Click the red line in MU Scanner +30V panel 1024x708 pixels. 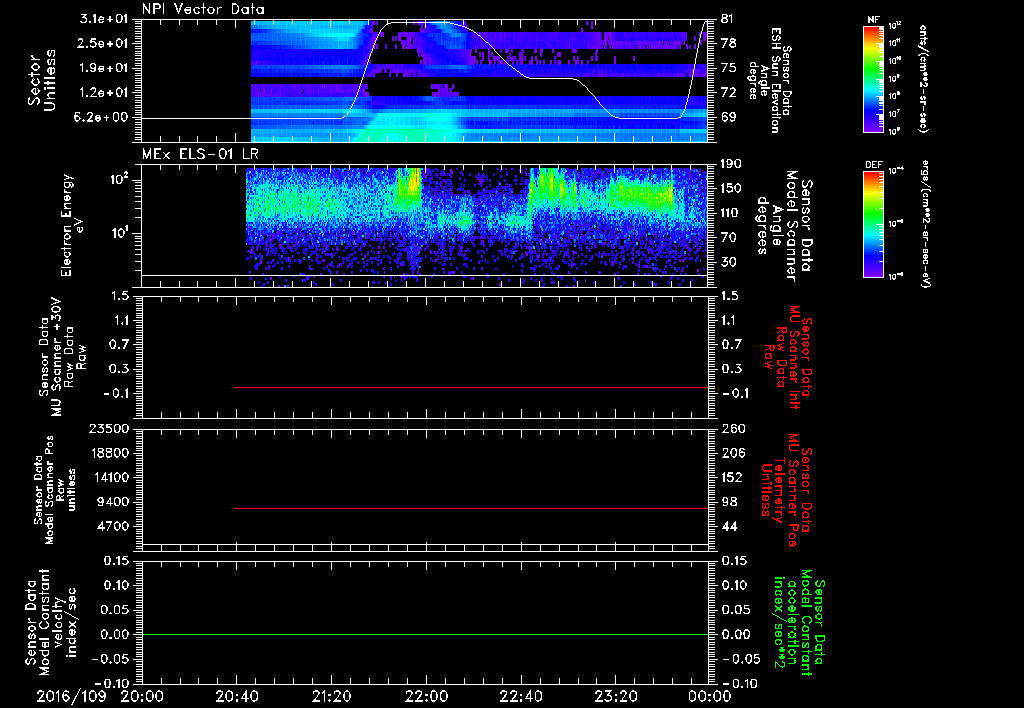pyautogui.click(x=471, y=387)
